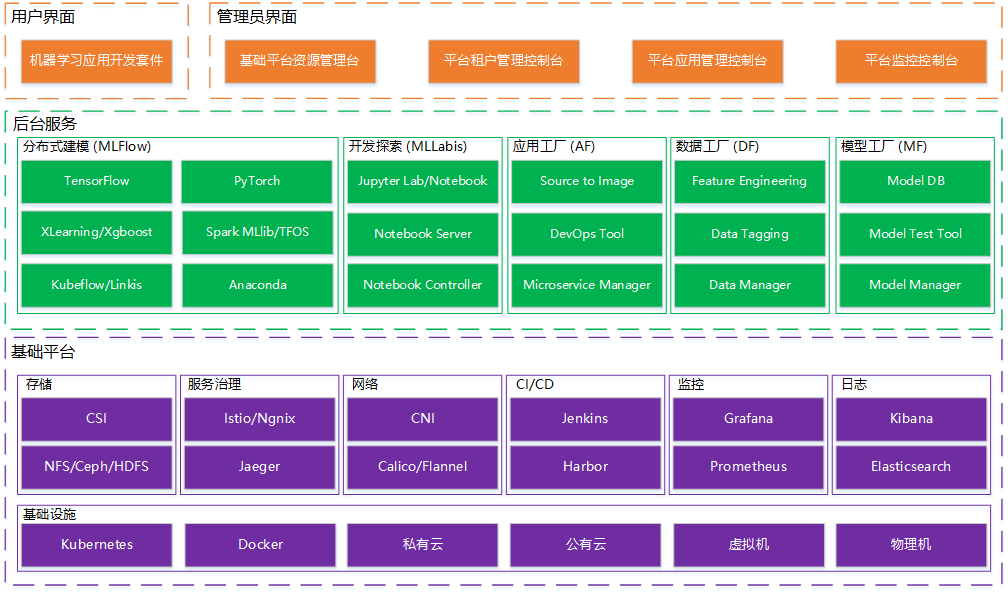Click the CNI network block

[x=422, y=419]
